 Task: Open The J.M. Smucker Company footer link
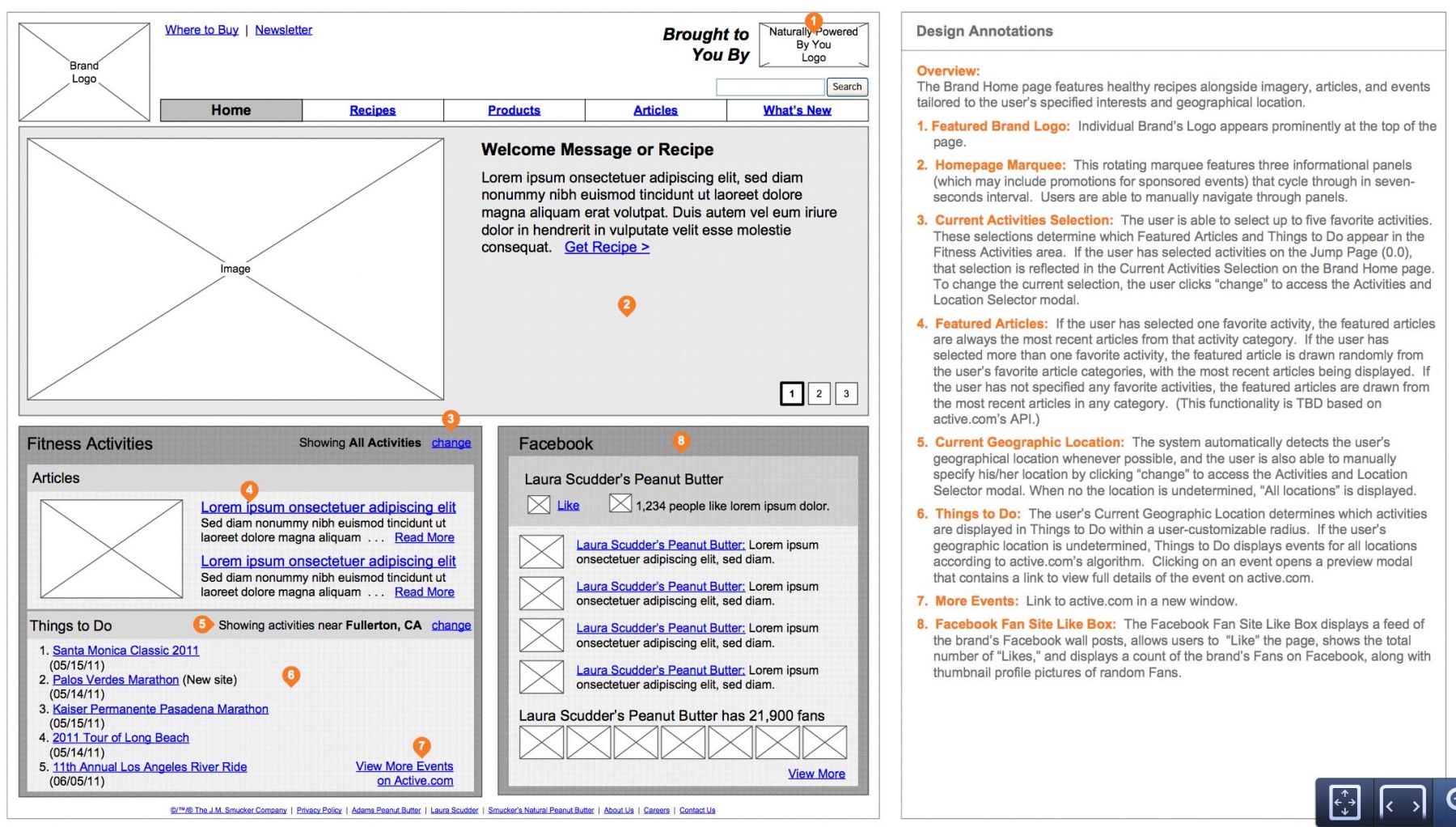[x=229, y=810]
